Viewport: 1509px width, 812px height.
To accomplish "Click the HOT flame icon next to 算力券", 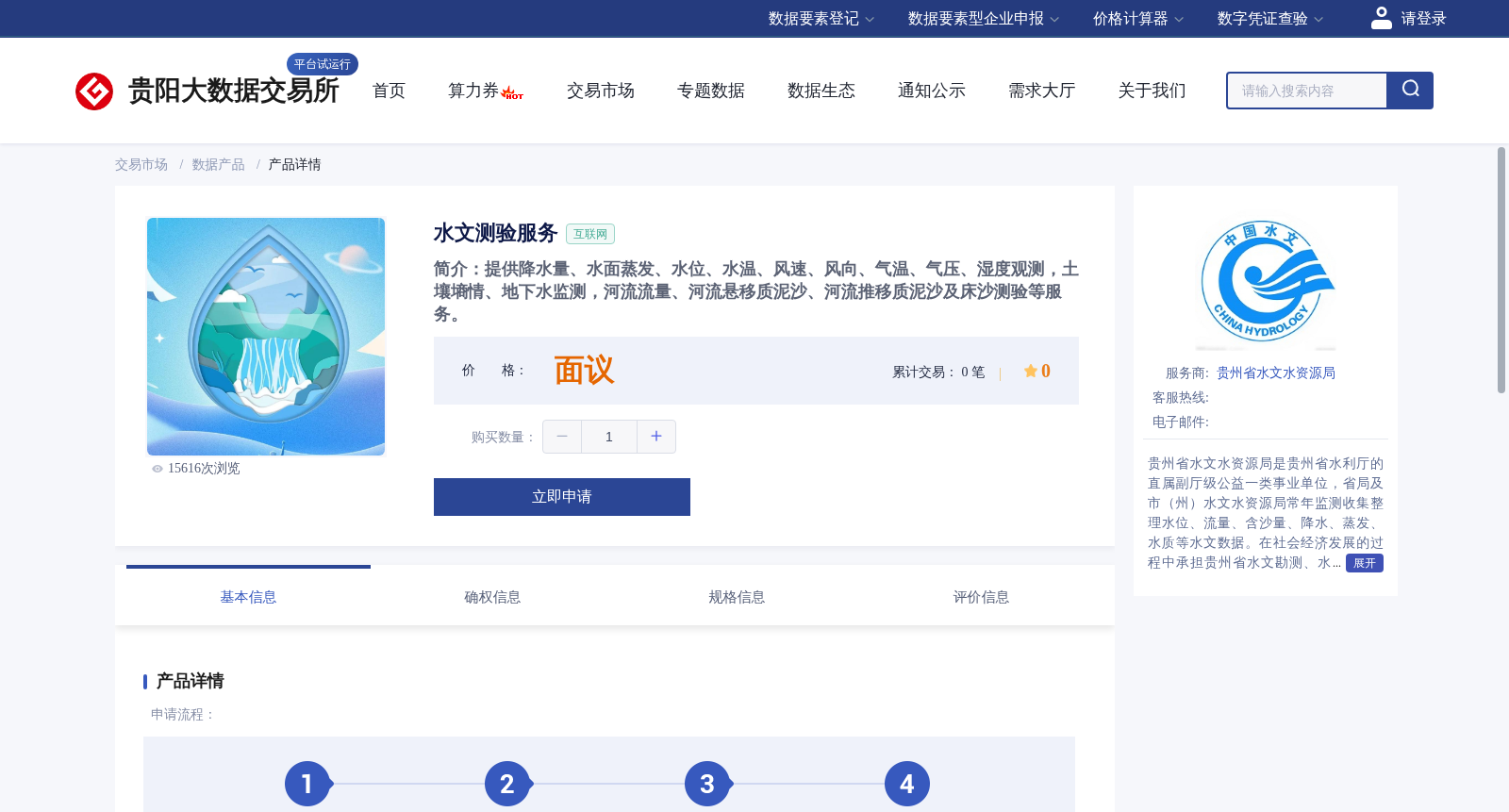I will [x=512, y=92].
